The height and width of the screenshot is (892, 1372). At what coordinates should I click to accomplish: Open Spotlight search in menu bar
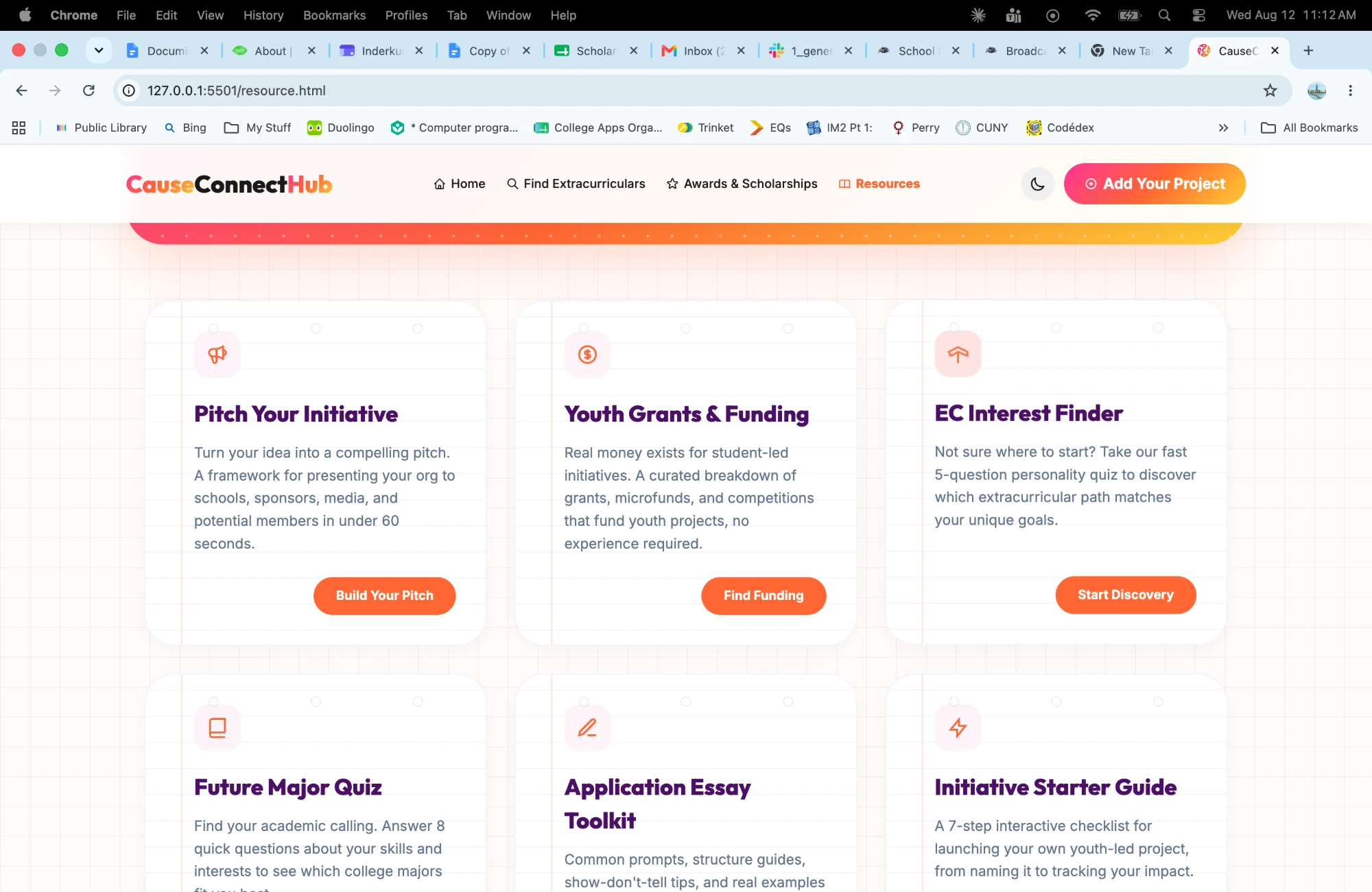(x=1164, y=15)
